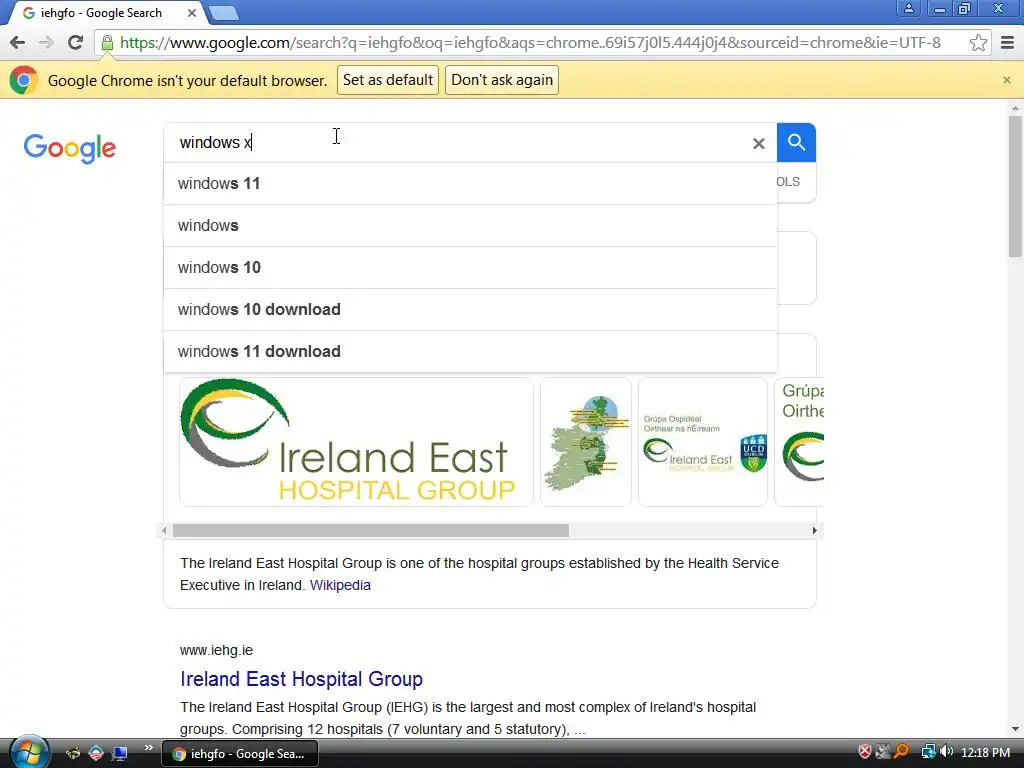Click the Chrome logo in the infobar
The height and width of the screenshot is (768, 1024).
24,80
